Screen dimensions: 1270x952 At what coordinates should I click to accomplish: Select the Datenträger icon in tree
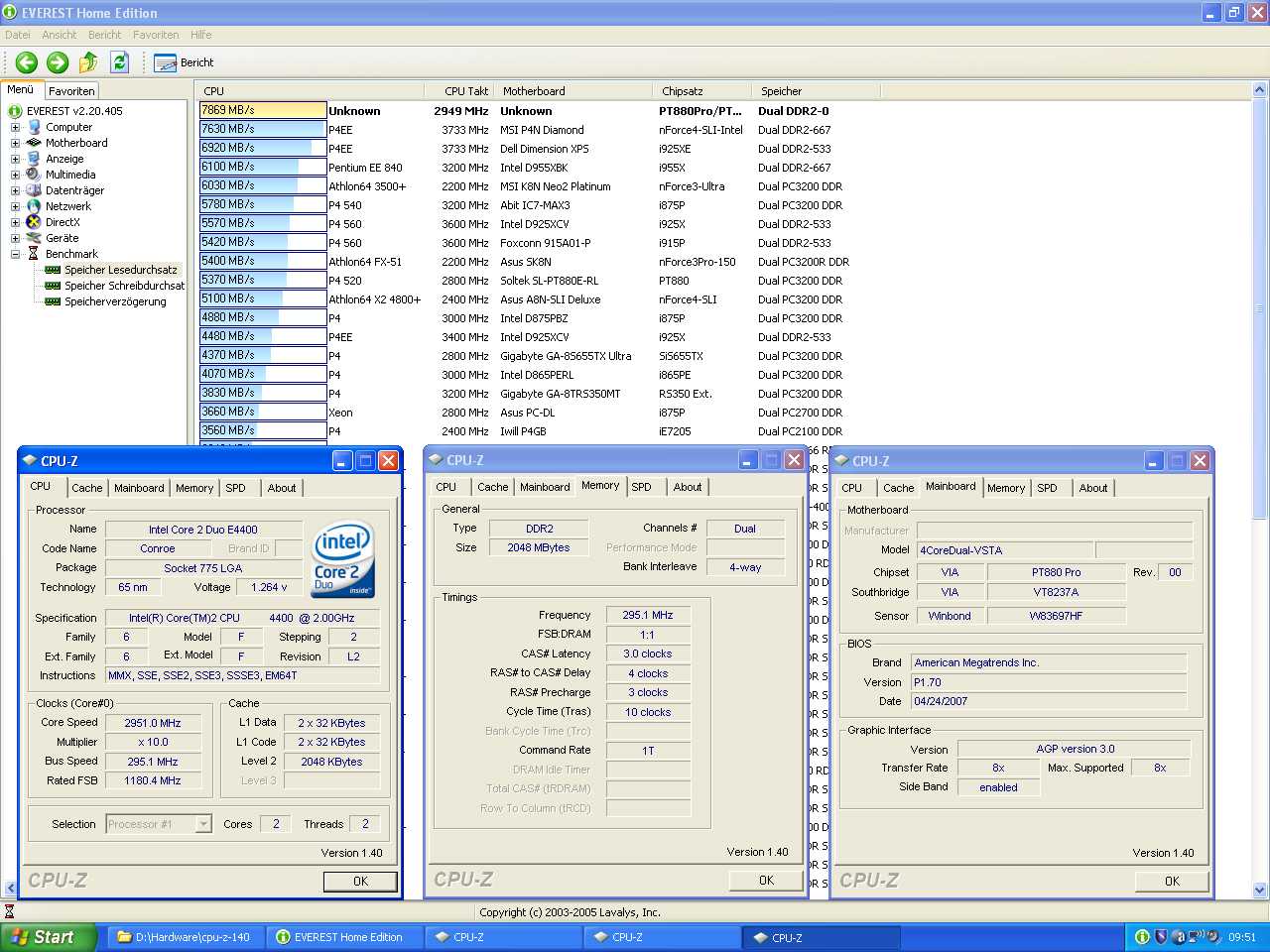[x=34, y=190]
